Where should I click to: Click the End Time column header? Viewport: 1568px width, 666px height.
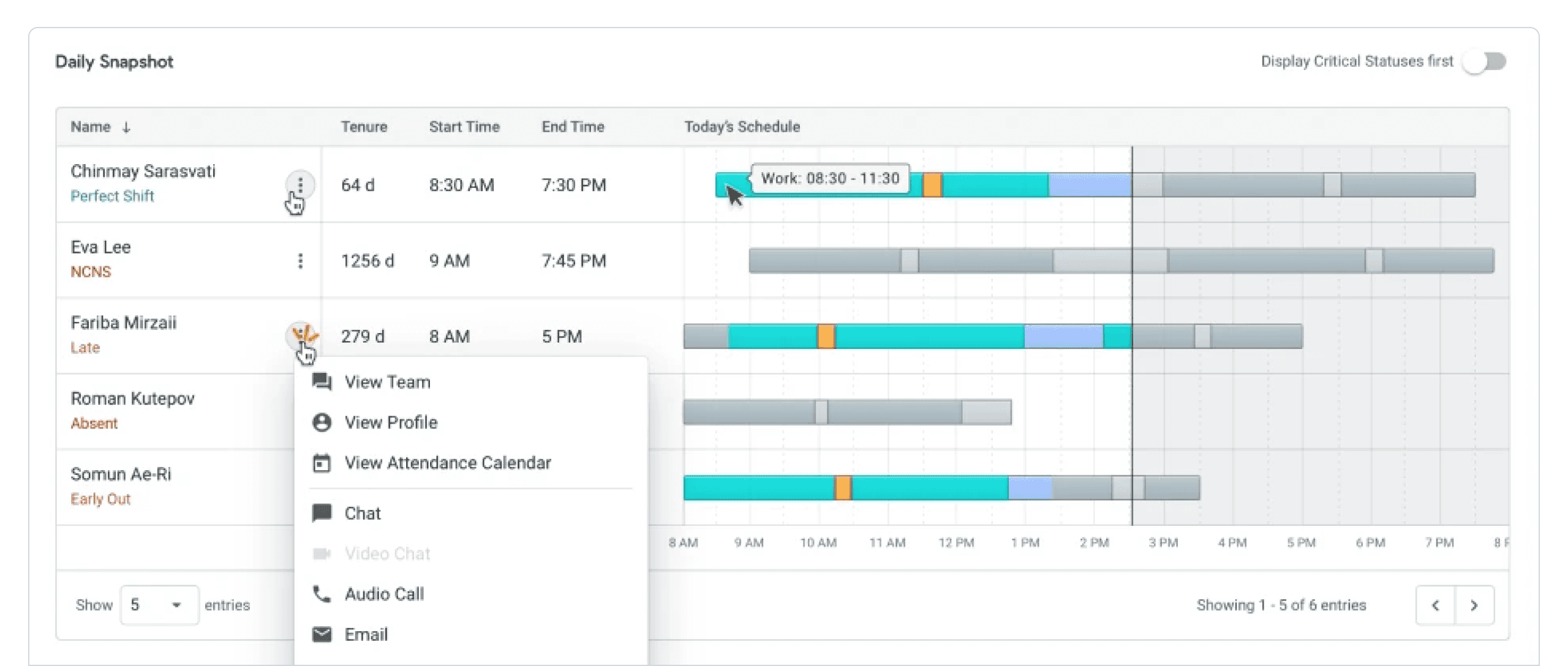tap(573, 127)
